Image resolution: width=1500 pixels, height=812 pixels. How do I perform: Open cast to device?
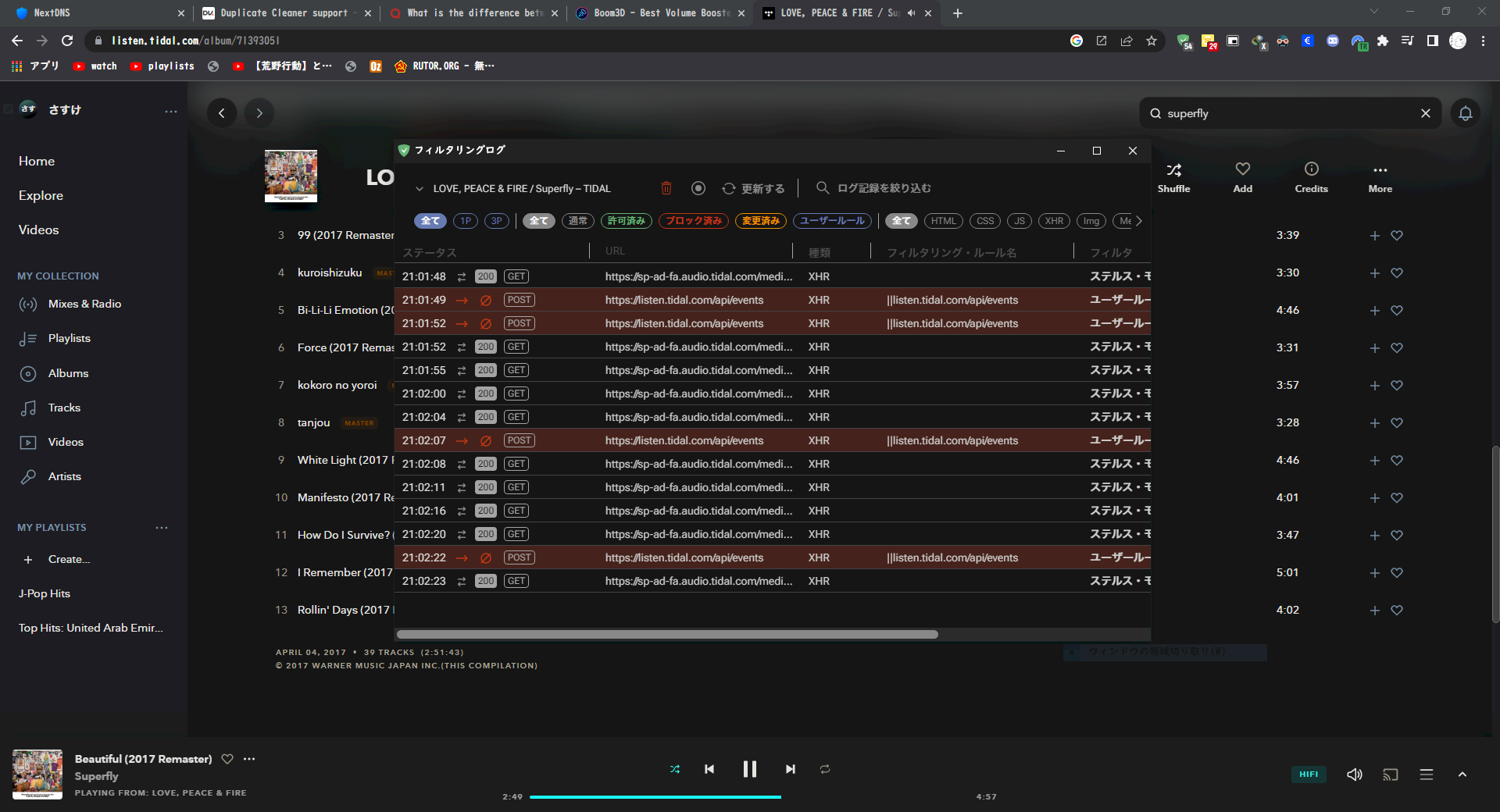click(x=1391, y=775)
